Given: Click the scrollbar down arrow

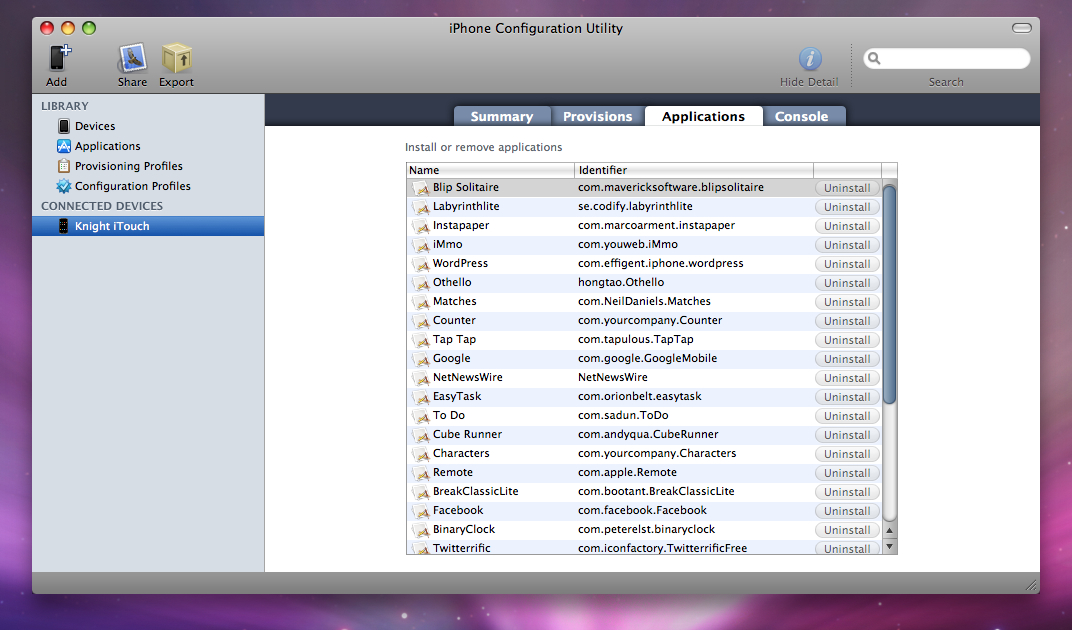Looking at the screenshot, I should [x=889, y=547].
